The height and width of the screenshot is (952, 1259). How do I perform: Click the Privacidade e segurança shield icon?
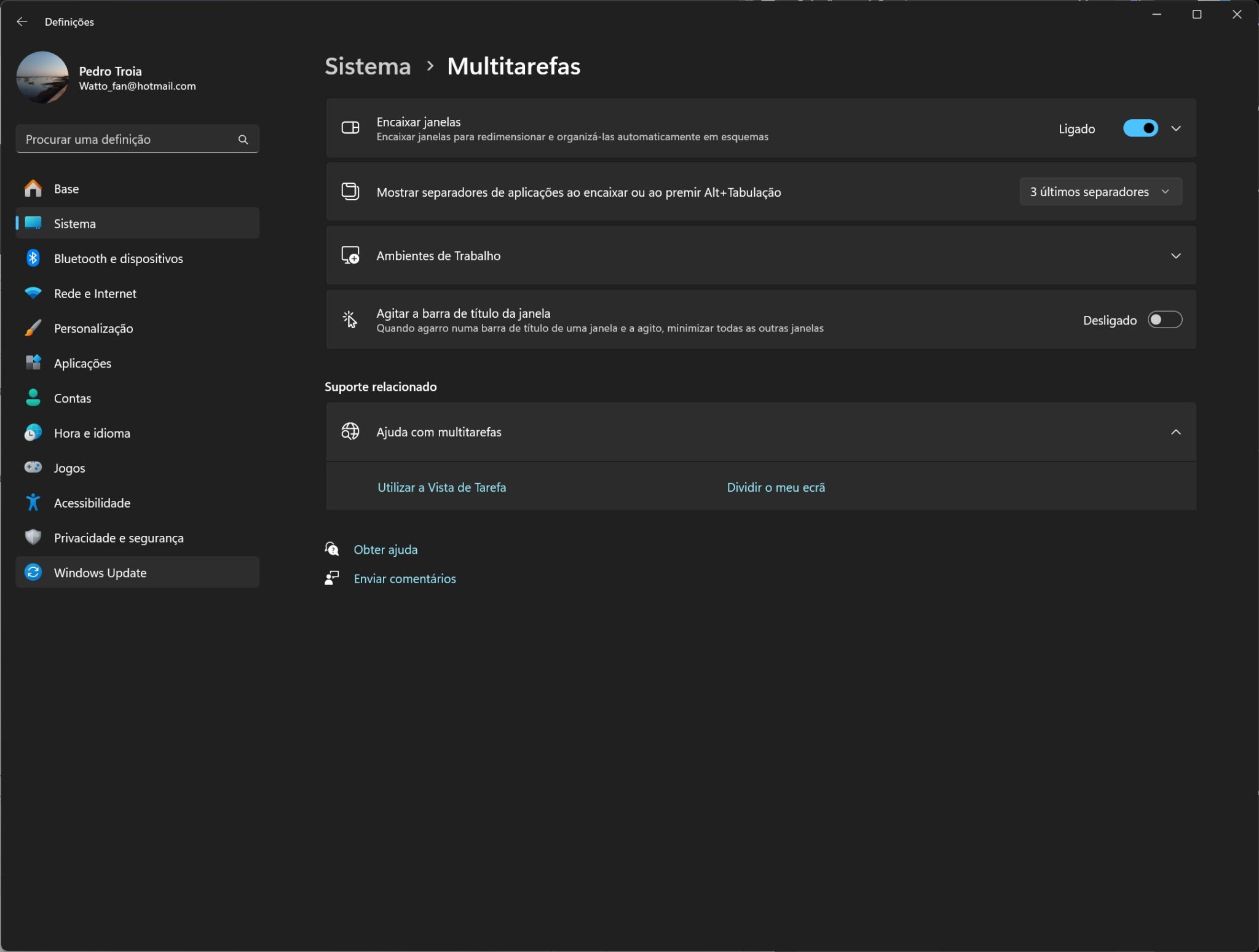[33, 538]
